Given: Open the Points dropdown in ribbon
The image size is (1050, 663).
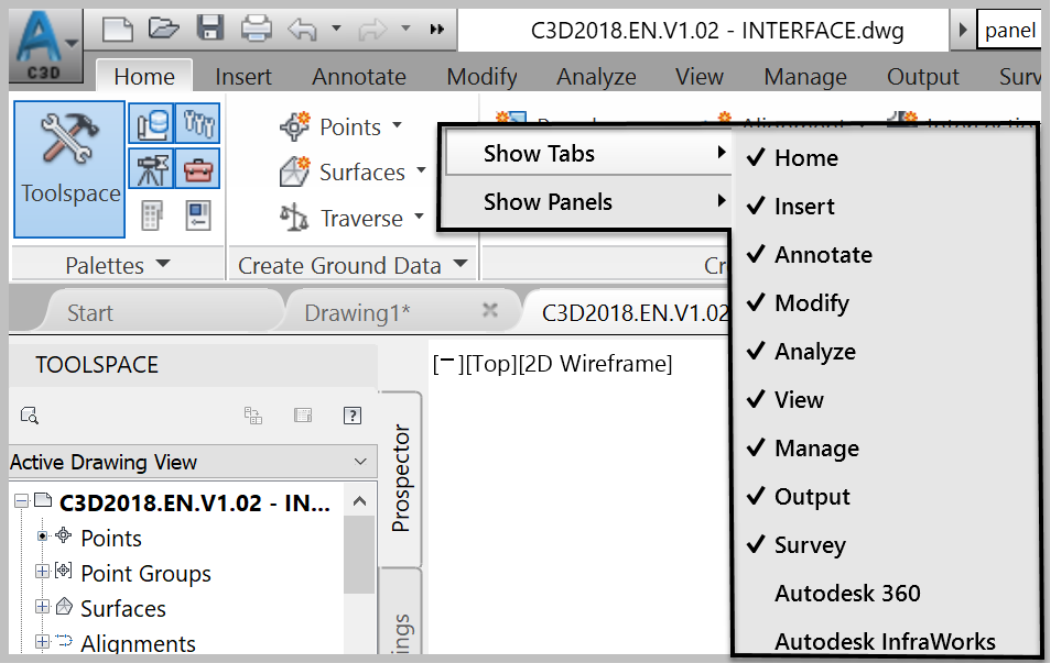Looking at the screenshot, I should coord(397,125).
